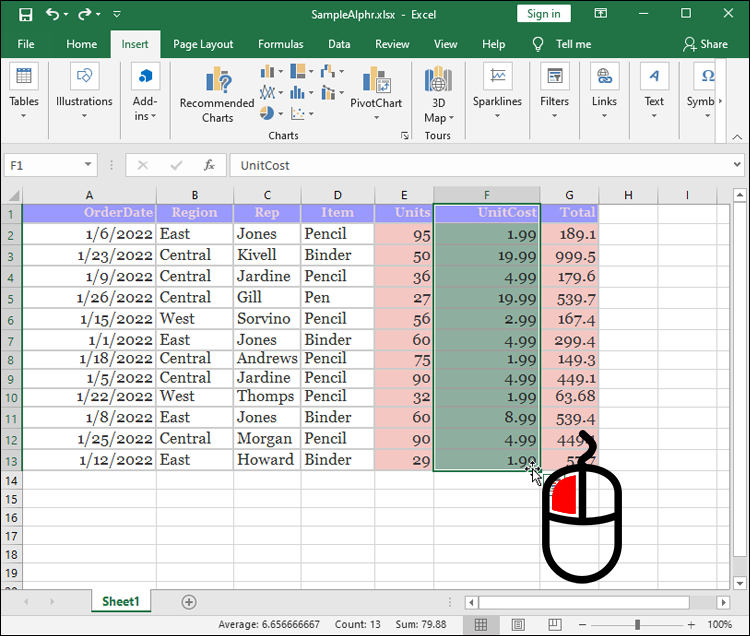Screen dimensions: 750x636
Task: Open the Review tab
Action: click(392, 44)
